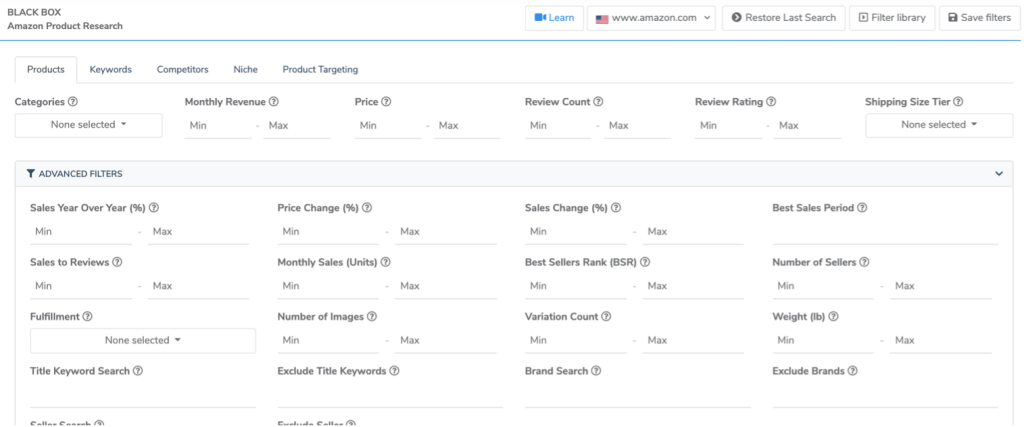Open the Filter library

pyautogui.click(x=892, y=18)
